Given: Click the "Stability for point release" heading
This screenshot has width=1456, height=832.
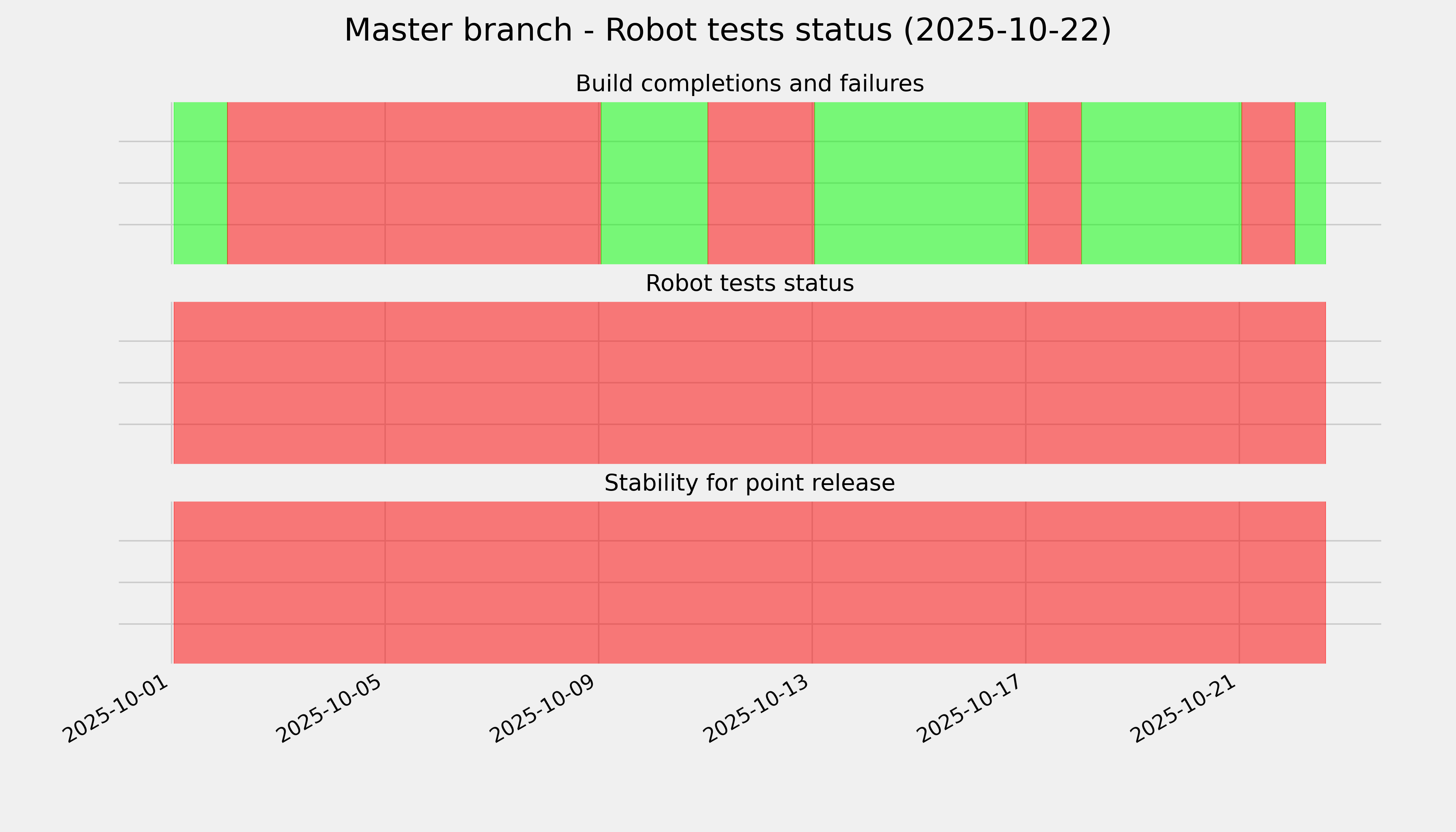Looking at the screenshot, I should click(749, 484).
